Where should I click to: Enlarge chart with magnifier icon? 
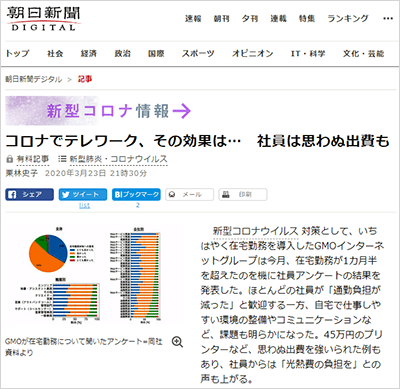tap(177, 342)
